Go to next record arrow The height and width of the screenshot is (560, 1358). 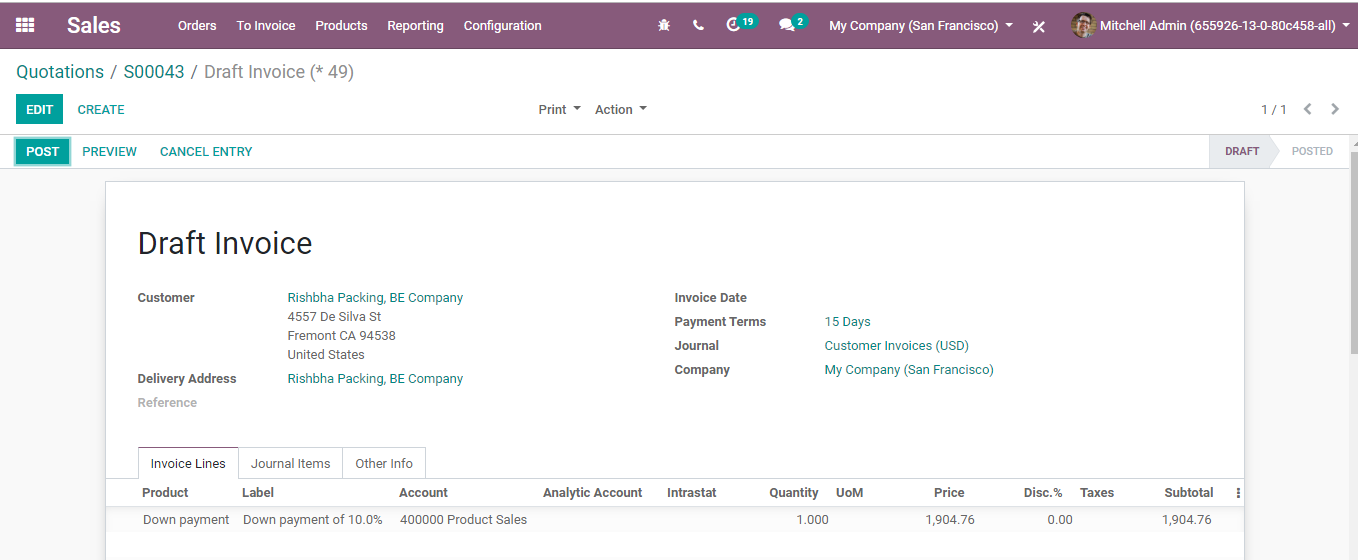tap(1335, 109)
